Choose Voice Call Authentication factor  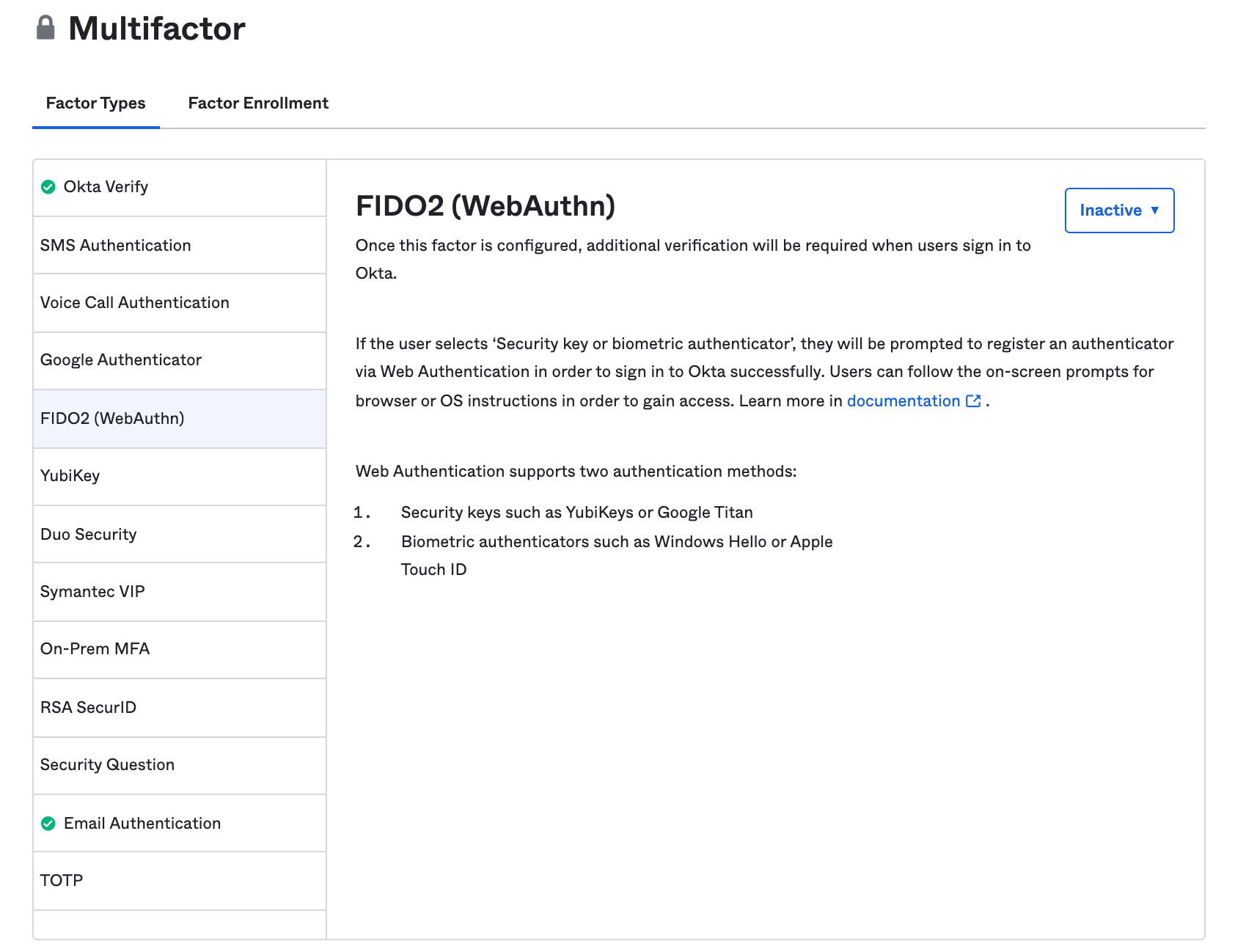point(134,303)
